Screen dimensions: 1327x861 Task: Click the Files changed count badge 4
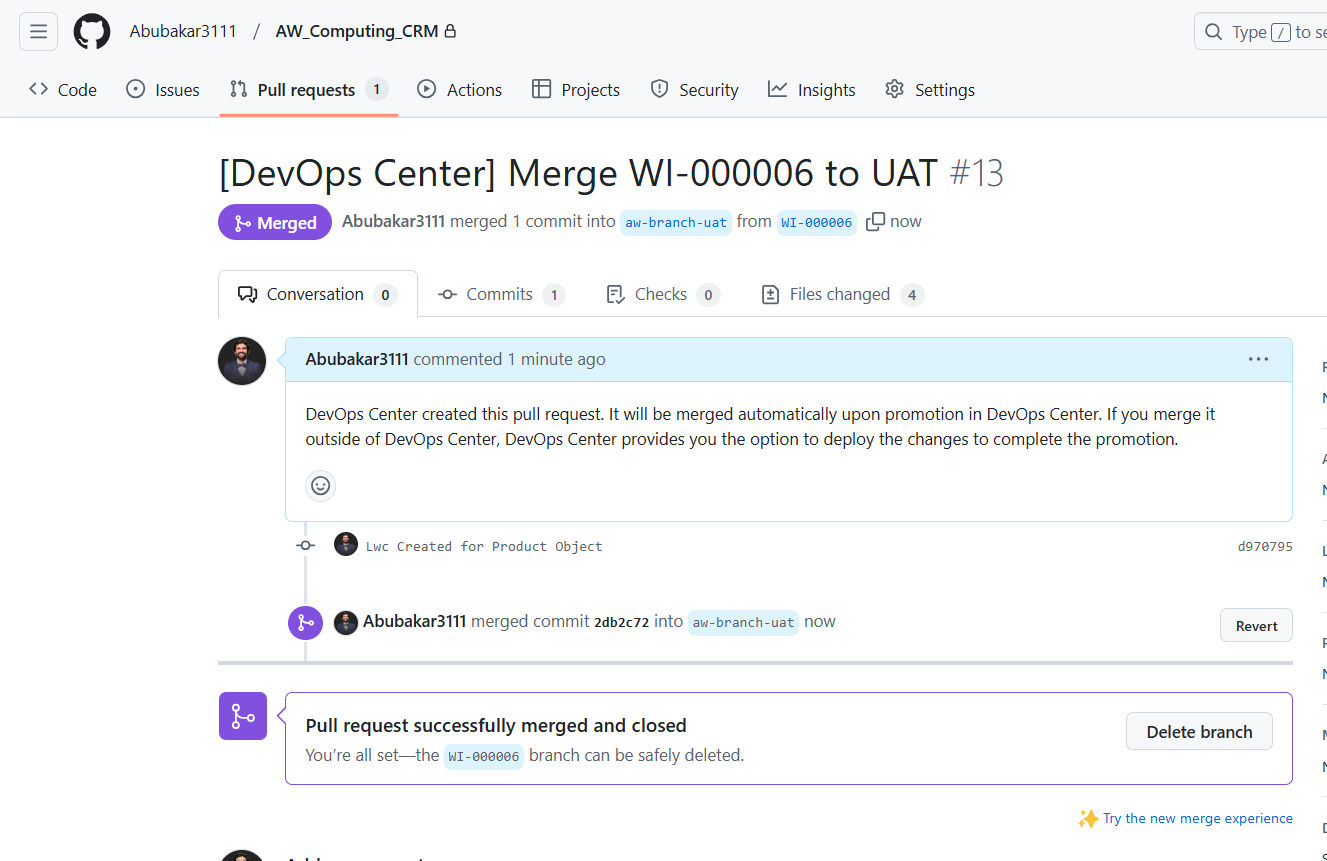pos(911,295)
